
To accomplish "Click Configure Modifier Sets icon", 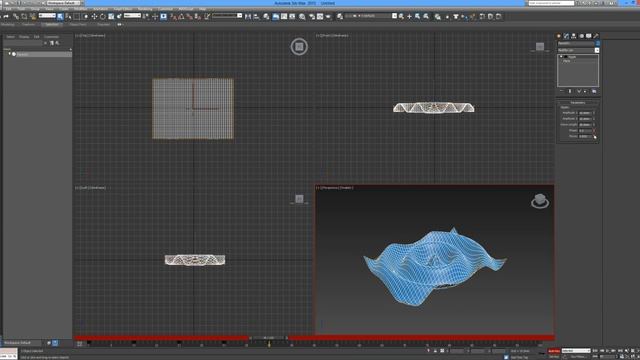I will (594, 91).
